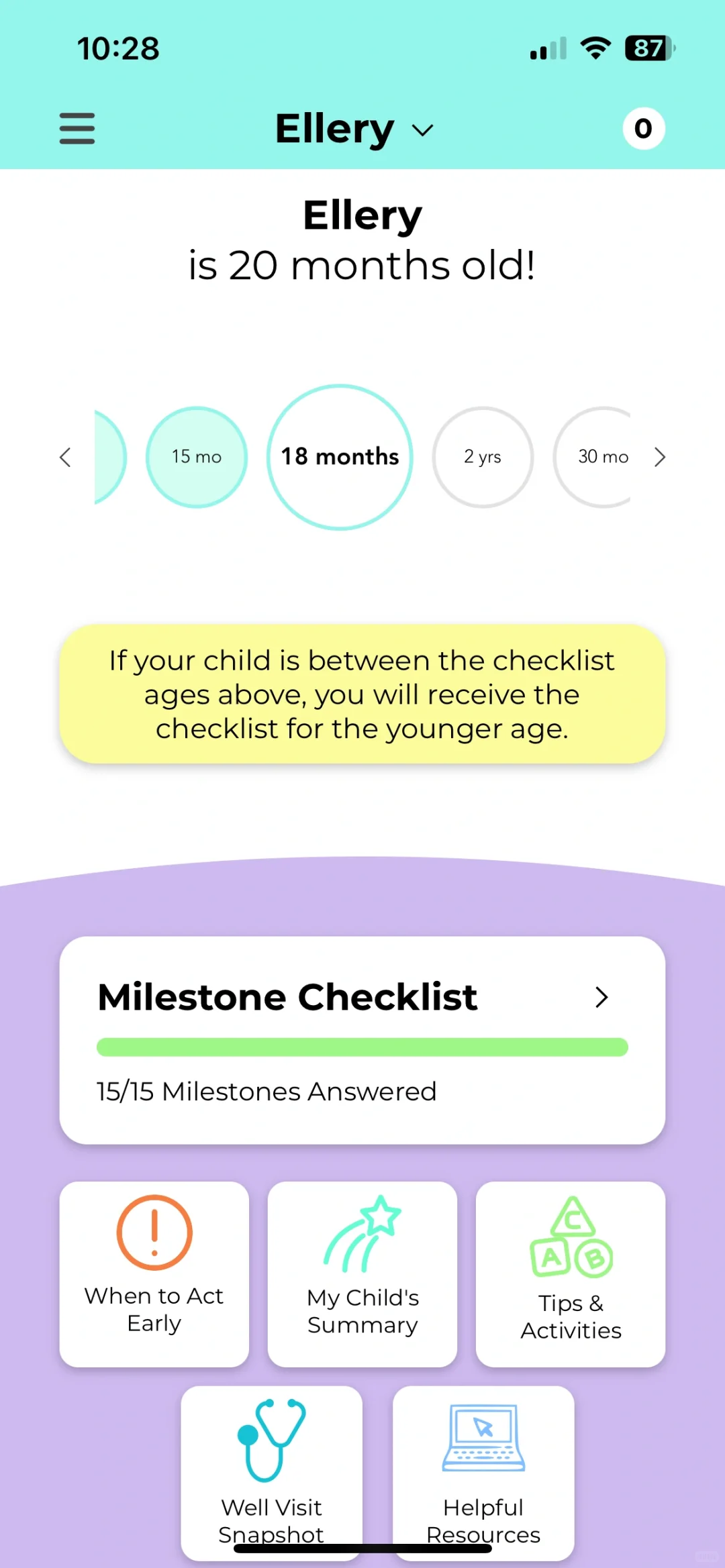Image resolution: width=725 pixels, height=1568 pixels.
Task: Tap the green milestone progress bar
Action: tap(362, 1047)
